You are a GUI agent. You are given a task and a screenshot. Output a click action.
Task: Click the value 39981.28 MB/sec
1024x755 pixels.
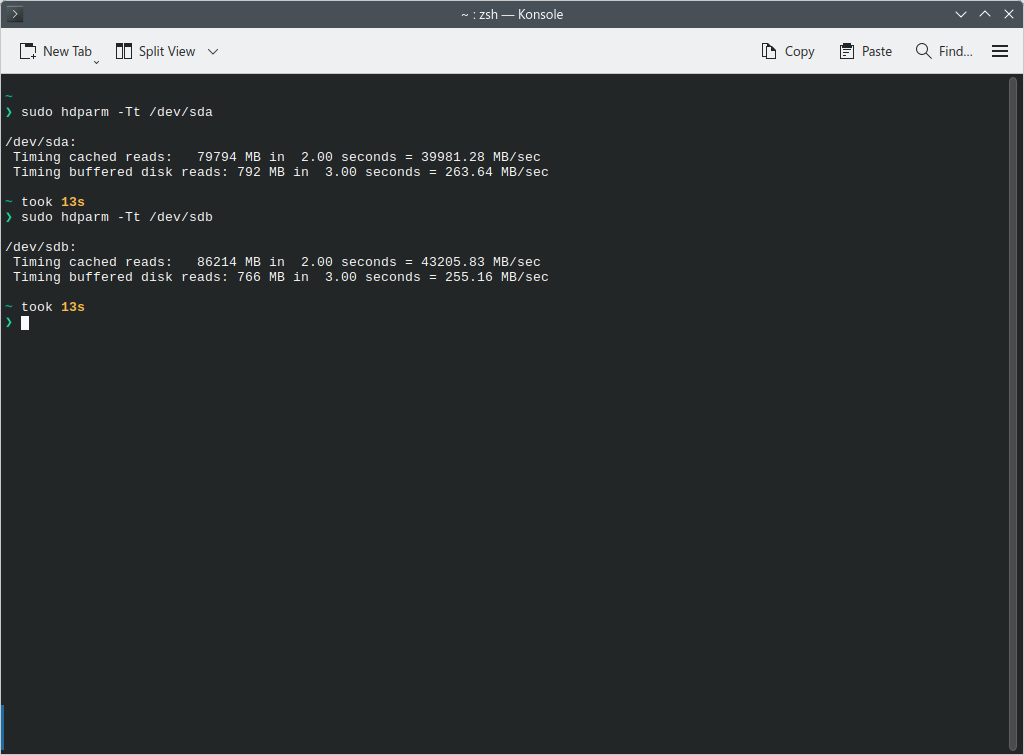click(481, 157)
